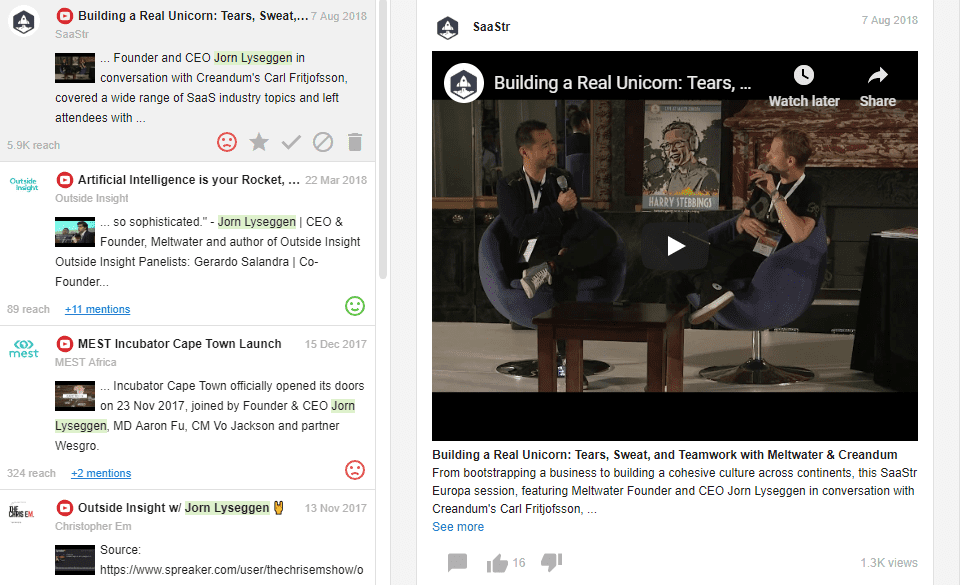Viewport: 960px width, 585px height.
Task: Star the Building a Real Unicorn mention
Action: click(259, 142)
